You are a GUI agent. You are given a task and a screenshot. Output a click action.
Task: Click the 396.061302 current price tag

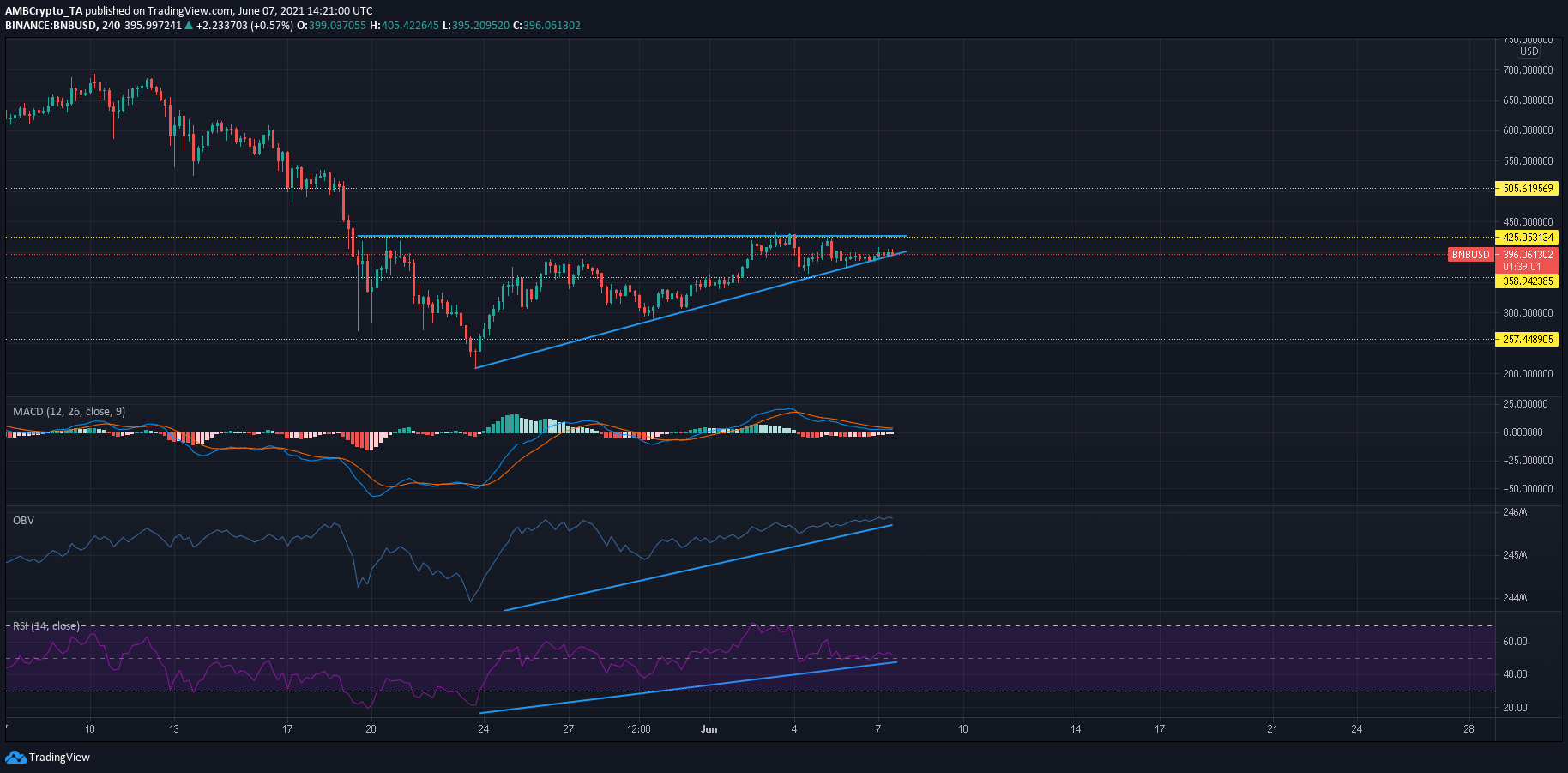click(1527, 254)
